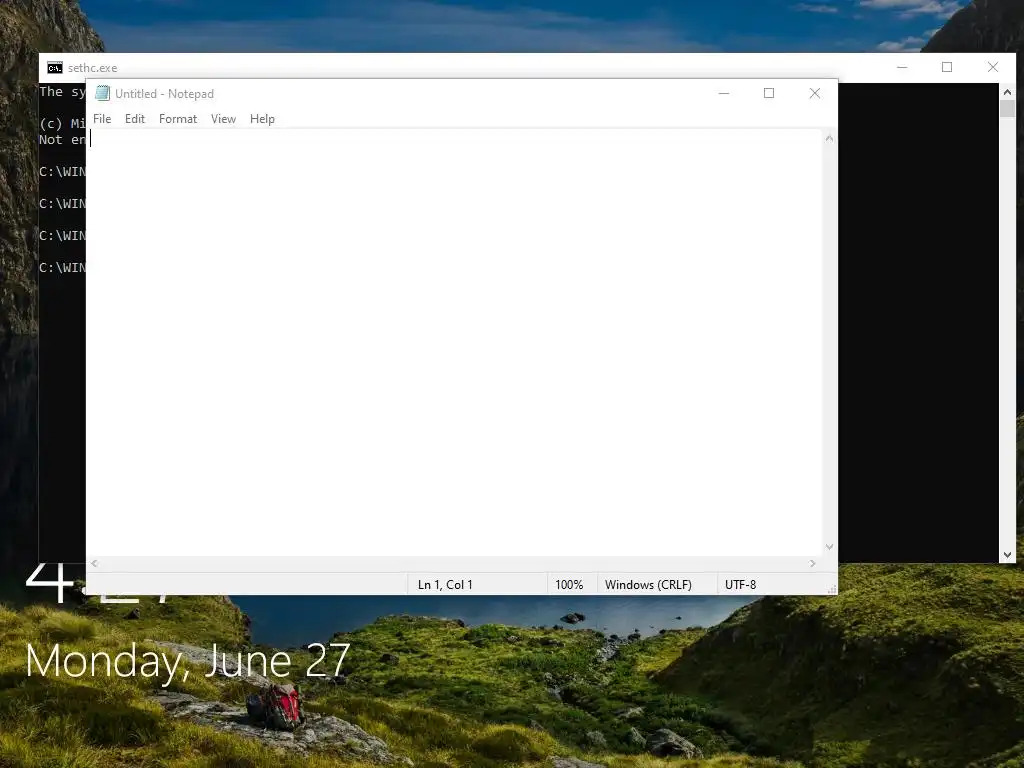The width and height of the screenshot is (1024, 768).
Task: Click Notepad vertical scrollbar up arrow
Action: click(829, 138)
